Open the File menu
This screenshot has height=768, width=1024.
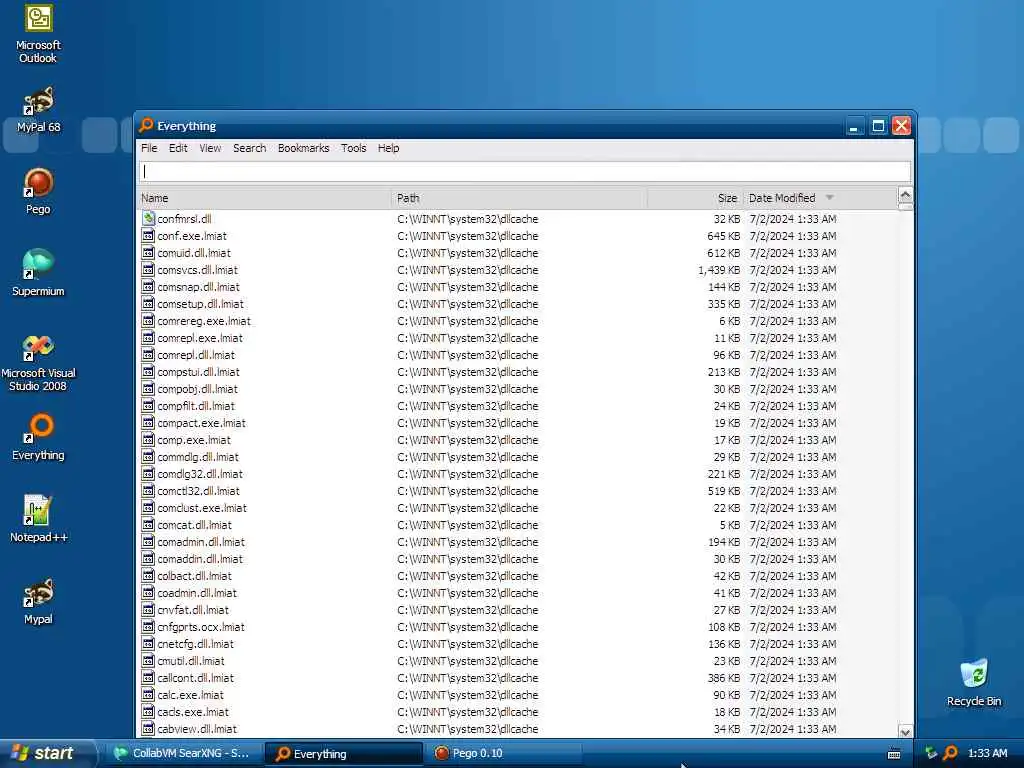pos(149,148)
